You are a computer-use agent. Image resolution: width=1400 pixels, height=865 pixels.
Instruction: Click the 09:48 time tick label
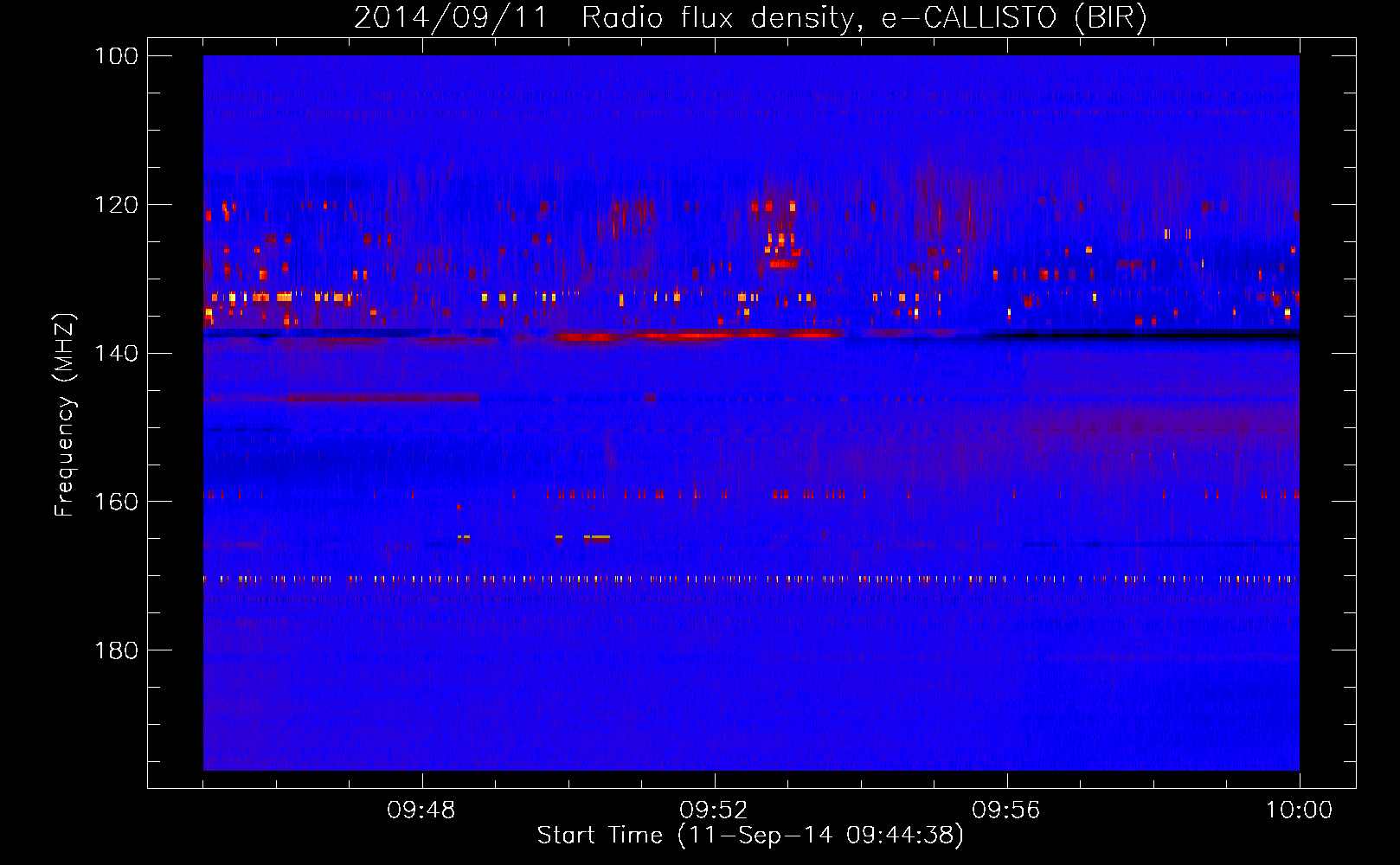[421, 811]
